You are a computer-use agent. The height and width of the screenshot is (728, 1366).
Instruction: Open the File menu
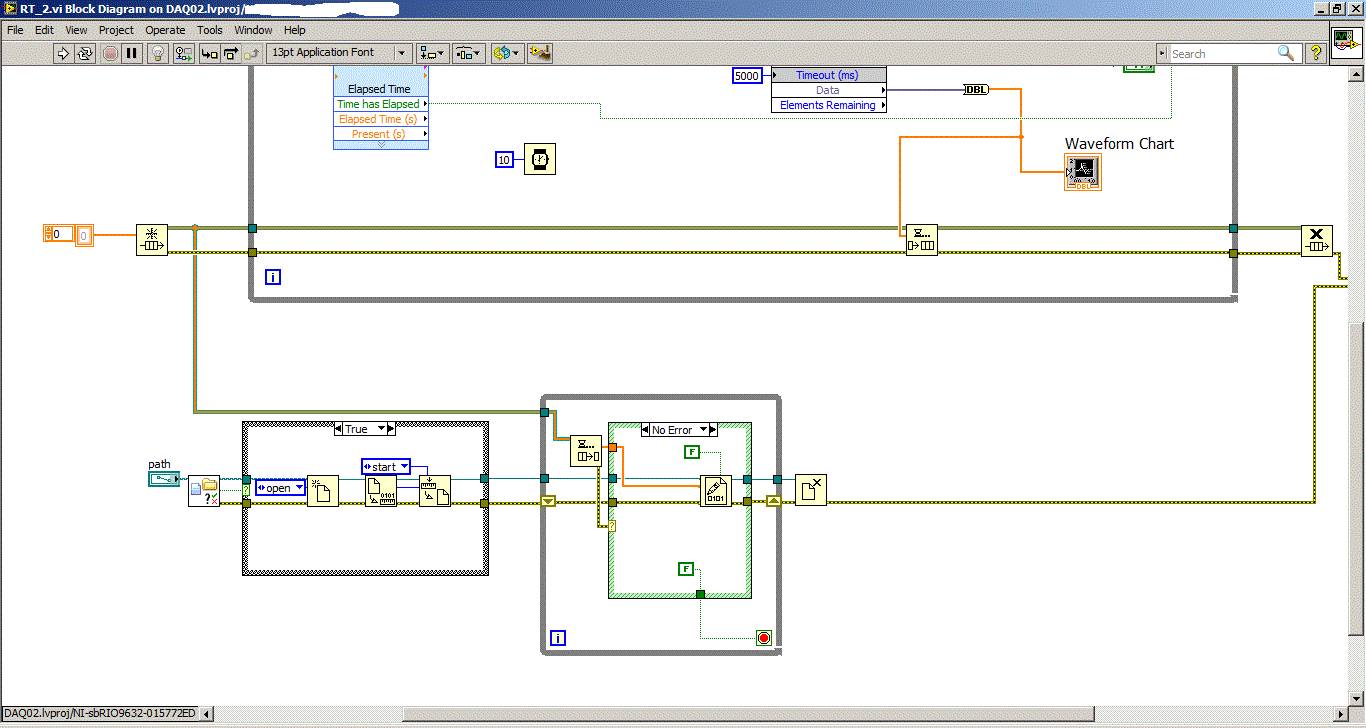click(16, 30)
